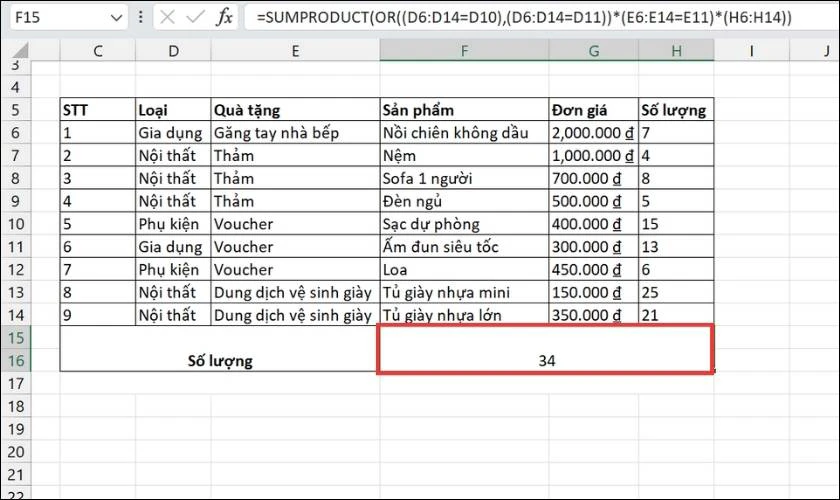Viewport: 840px width, 500px height.
Task: Select column C header
Action: pyautogui.click(x=98, y=51)
